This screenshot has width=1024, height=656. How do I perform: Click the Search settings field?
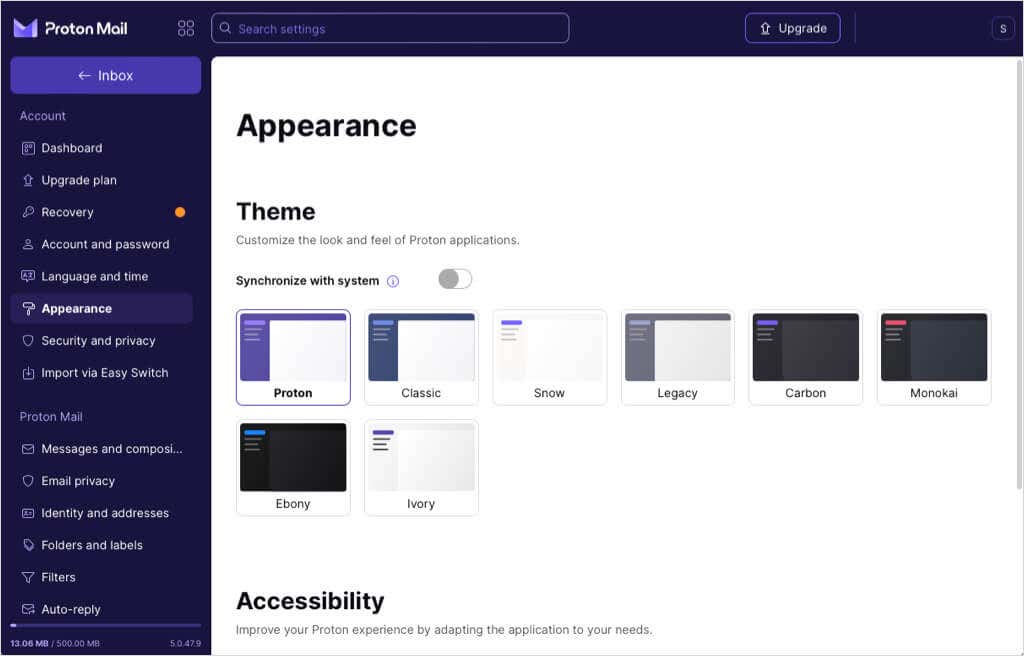(390, 28)
